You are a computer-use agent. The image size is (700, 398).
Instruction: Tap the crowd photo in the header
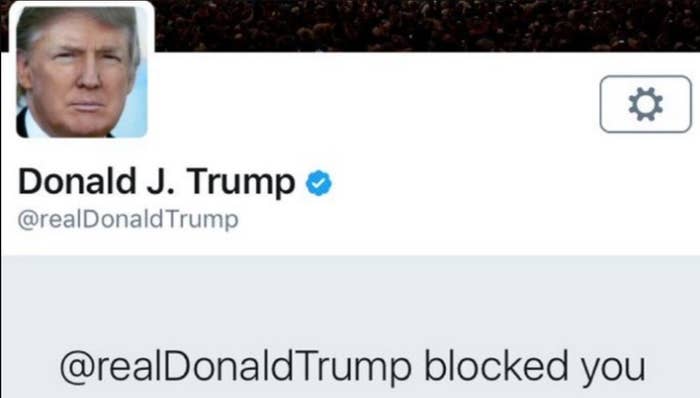[426, 25]
